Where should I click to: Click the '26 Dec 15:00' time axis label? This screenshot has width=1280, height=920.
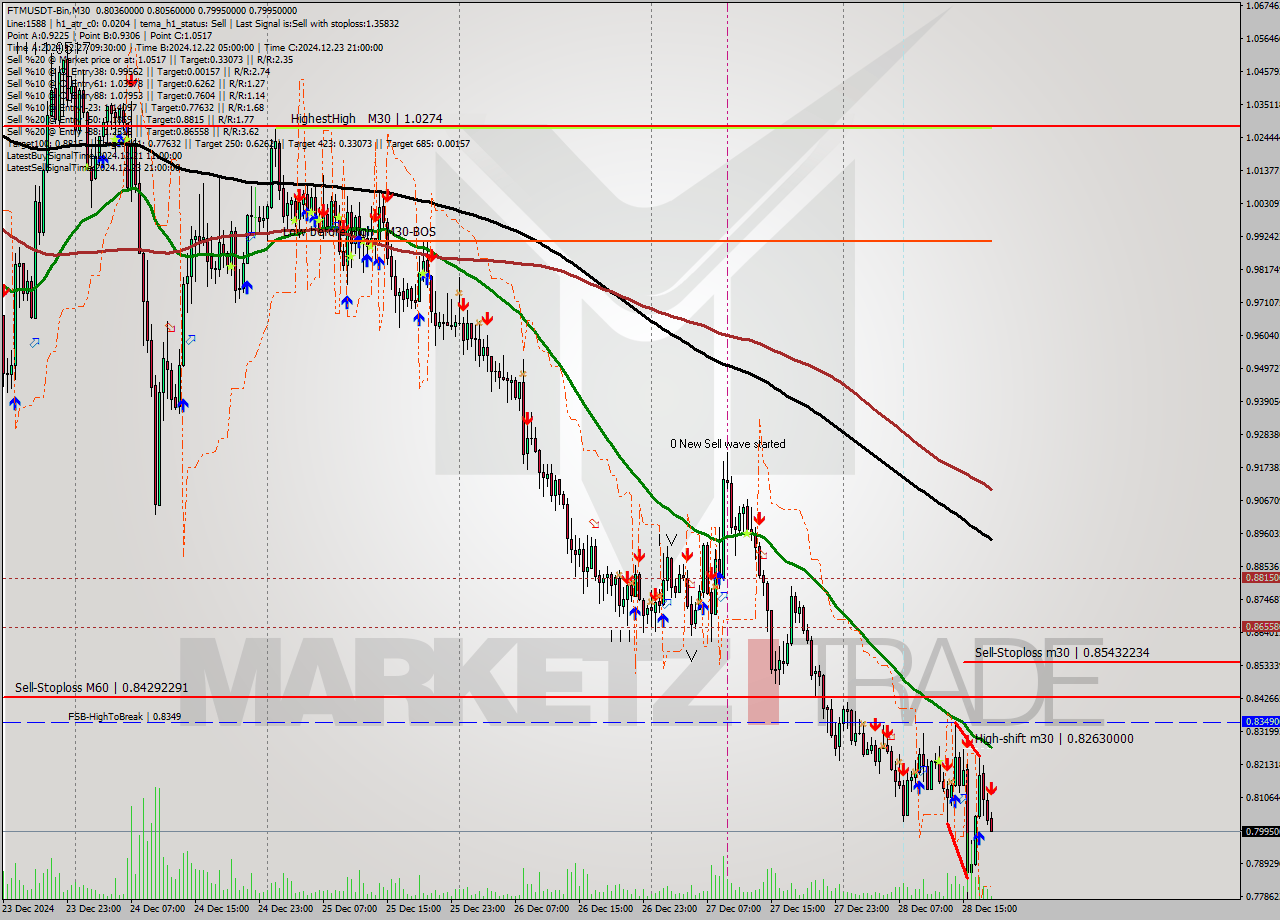click(x=606, y=909)
